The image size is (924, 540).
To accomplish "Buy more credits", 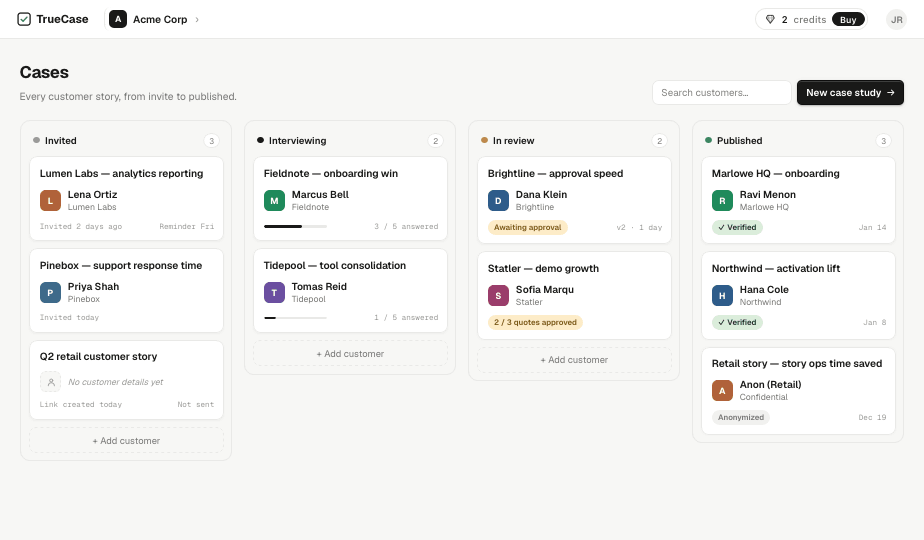I will (848, 19).
